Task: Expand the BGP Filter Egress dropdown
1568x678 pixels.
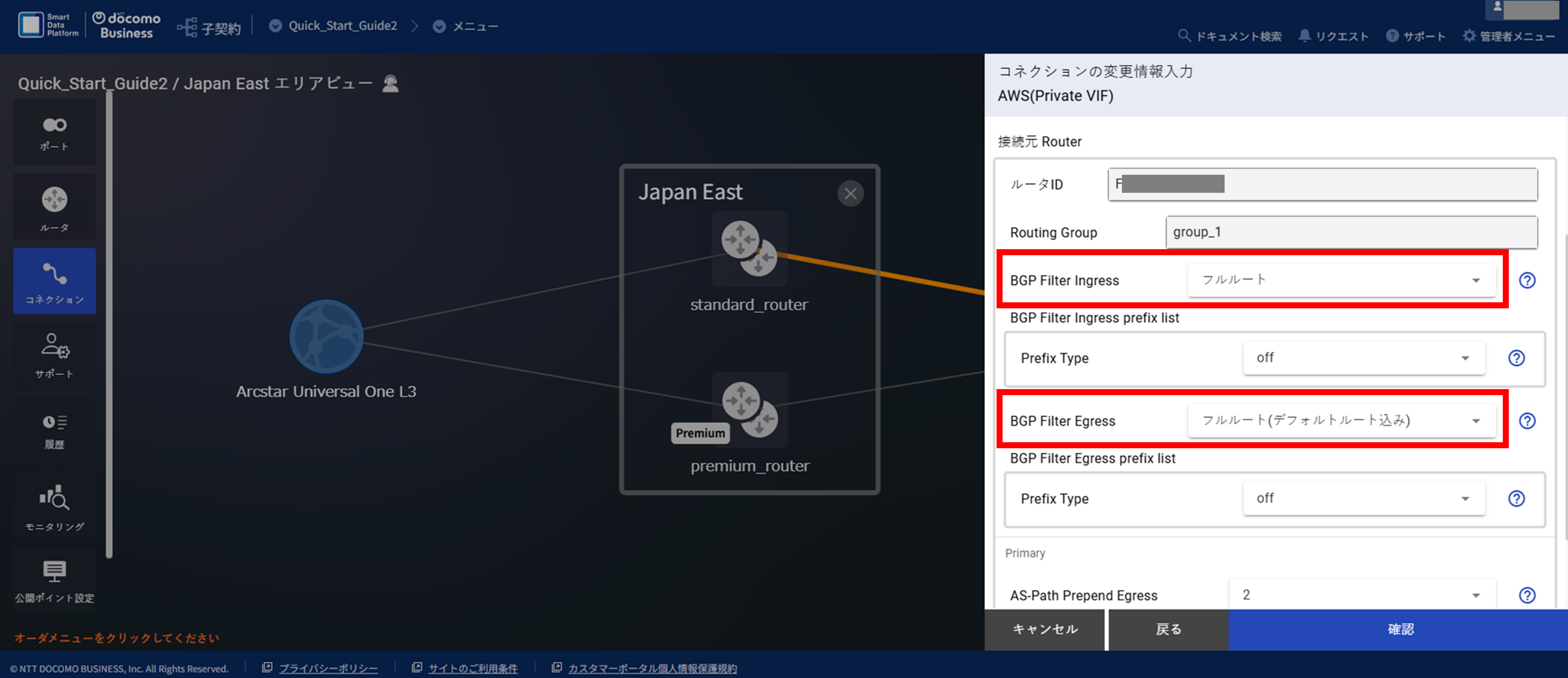Action: tap(1341, 421)
